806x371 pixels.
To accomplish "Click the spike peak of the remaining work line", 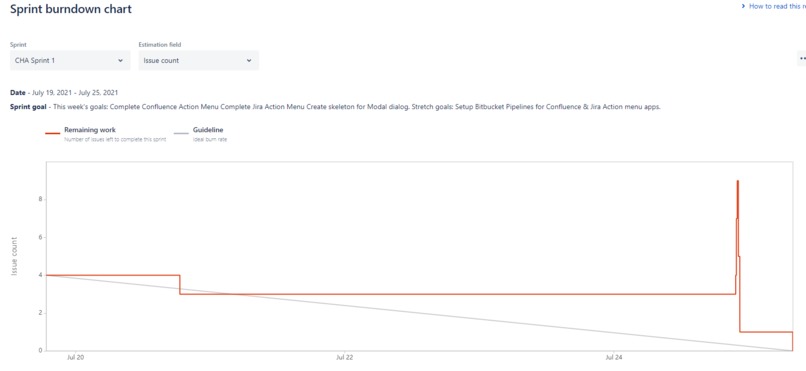I will [x=738, y=181].
